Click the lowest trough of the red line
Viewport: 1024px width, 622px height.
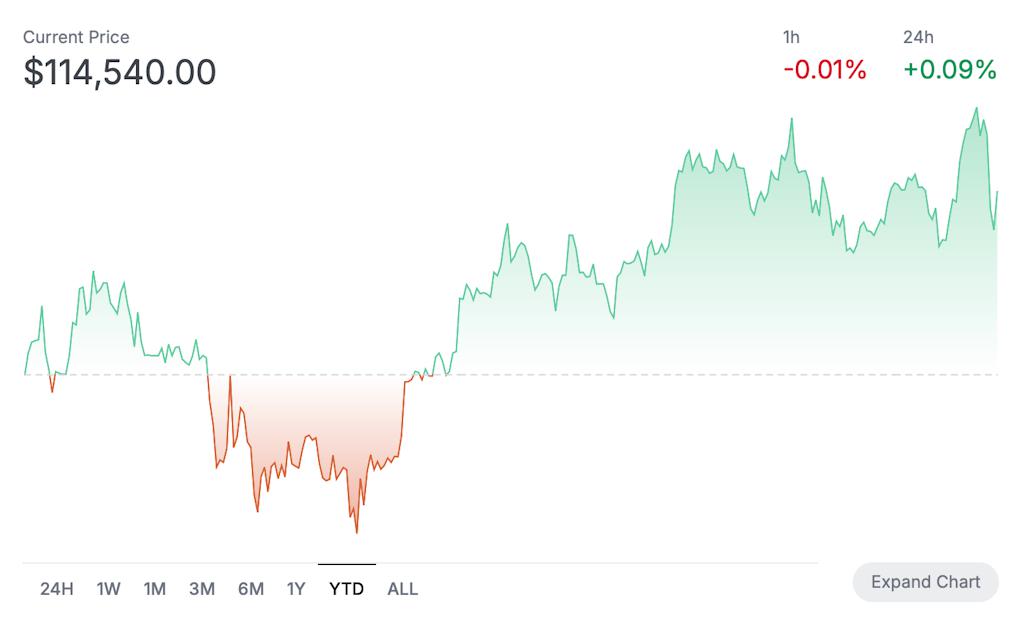pos(356,532)
